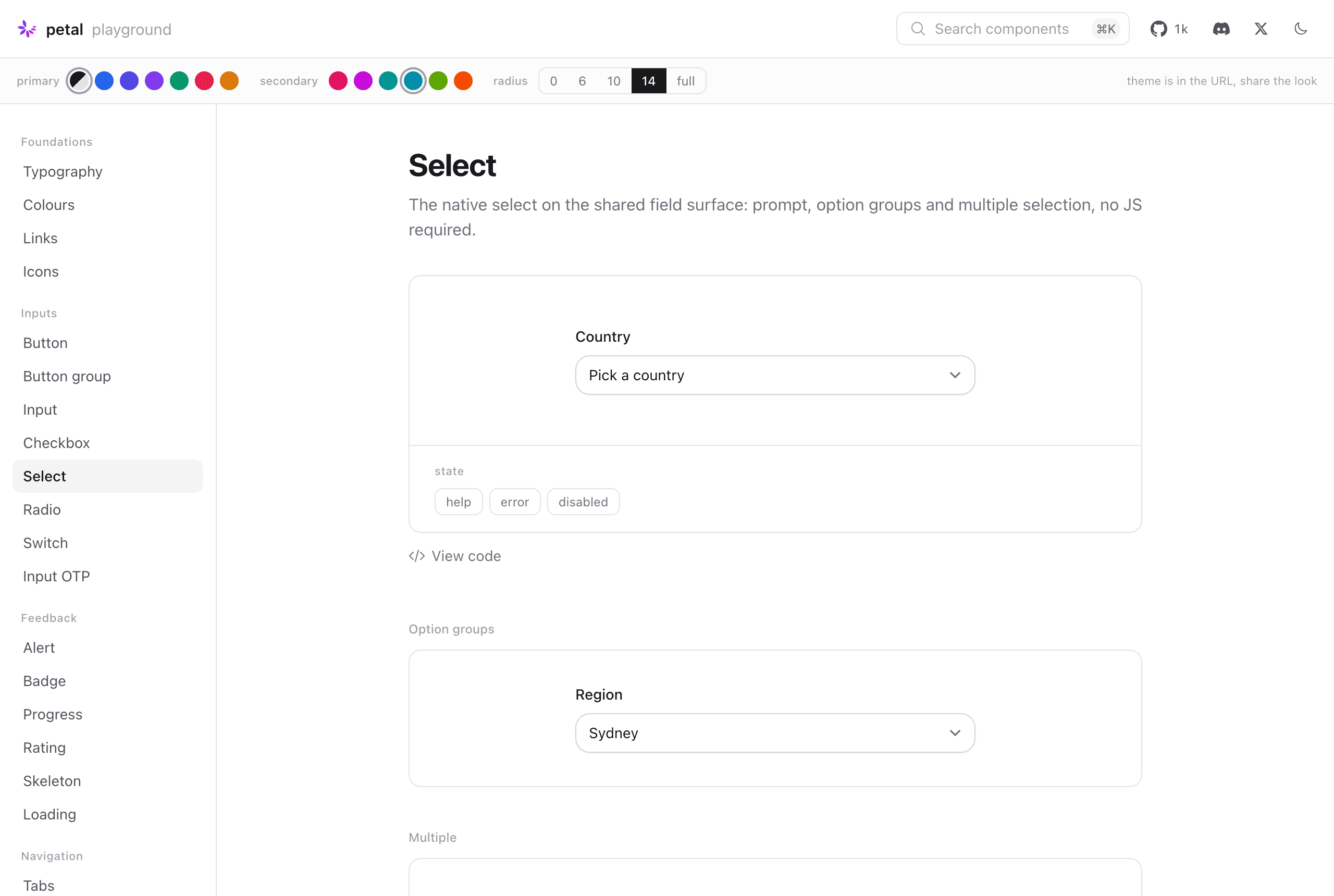Screen dimensions: 1334x896
Task: Expand the View code section
Action: pos(455,556)
